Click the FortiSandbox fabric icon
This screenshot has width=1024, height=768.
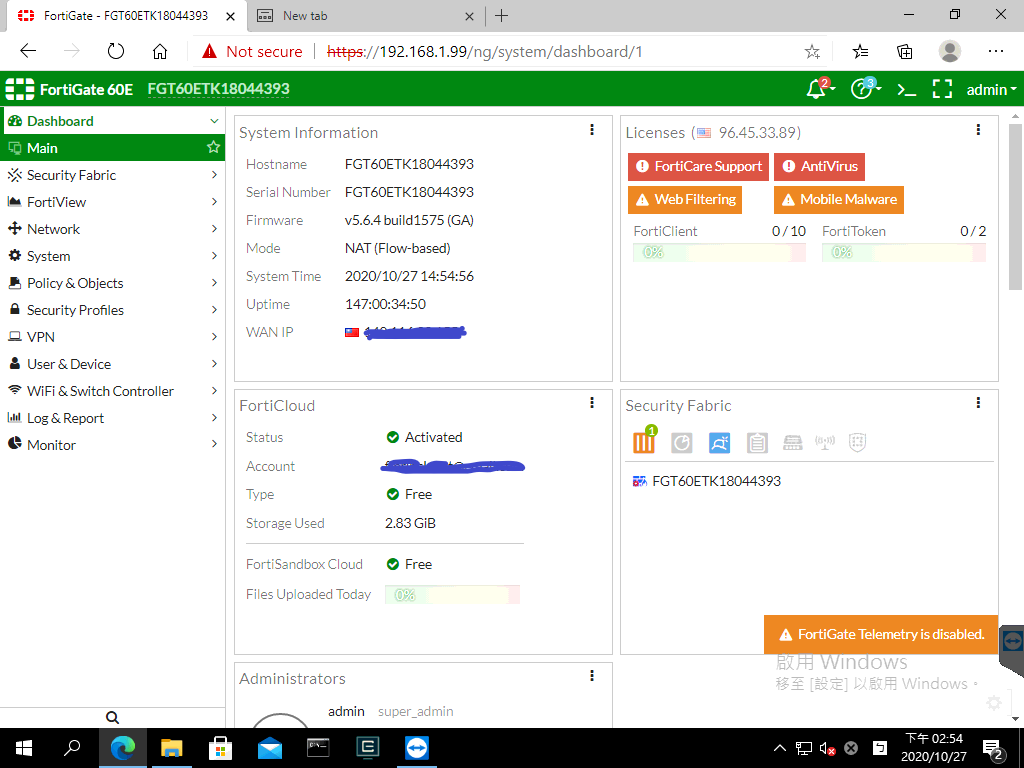[x=719, y=443]
